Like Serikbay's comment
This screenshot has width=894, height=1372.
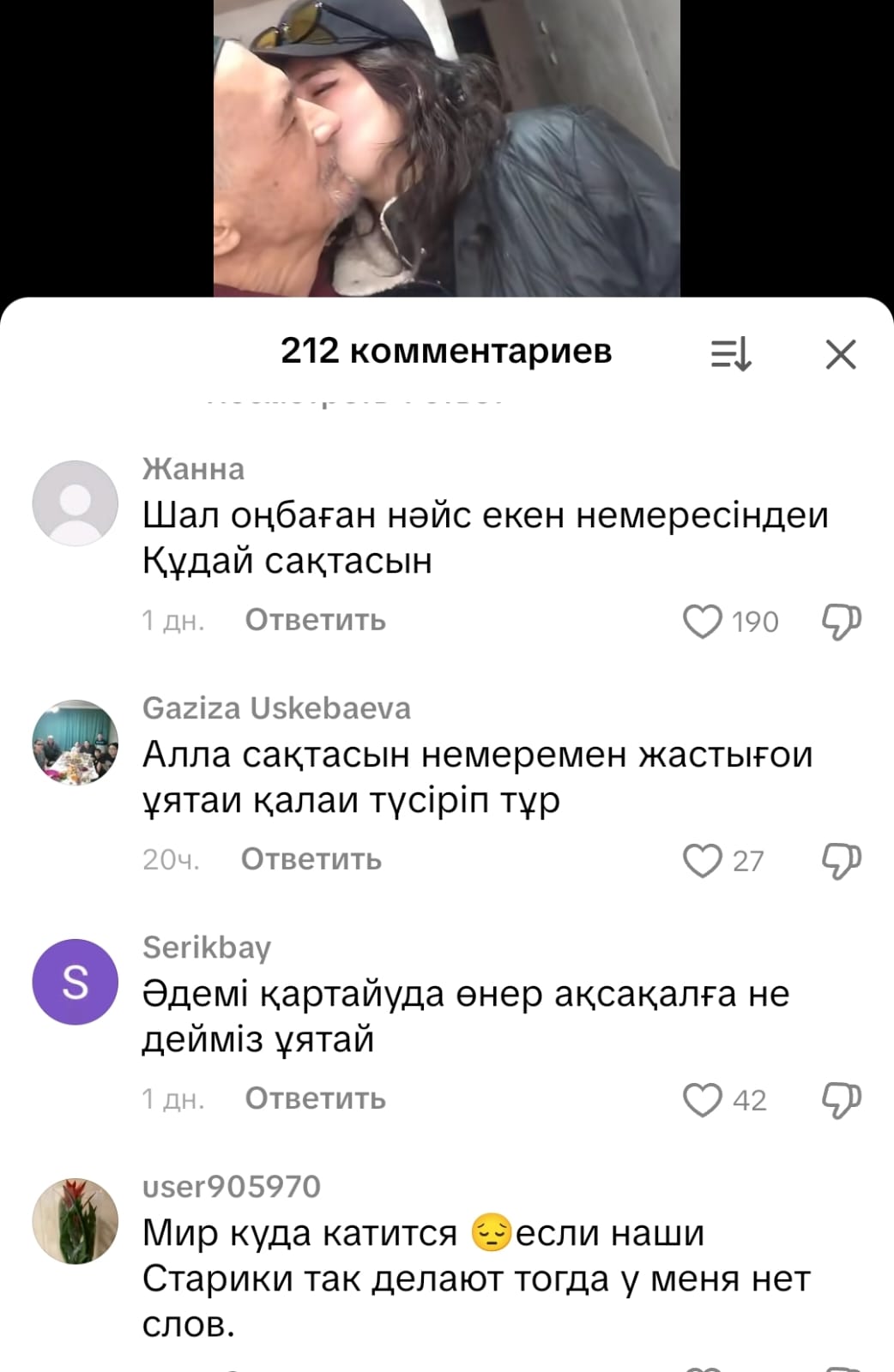tap(702, 1100)
